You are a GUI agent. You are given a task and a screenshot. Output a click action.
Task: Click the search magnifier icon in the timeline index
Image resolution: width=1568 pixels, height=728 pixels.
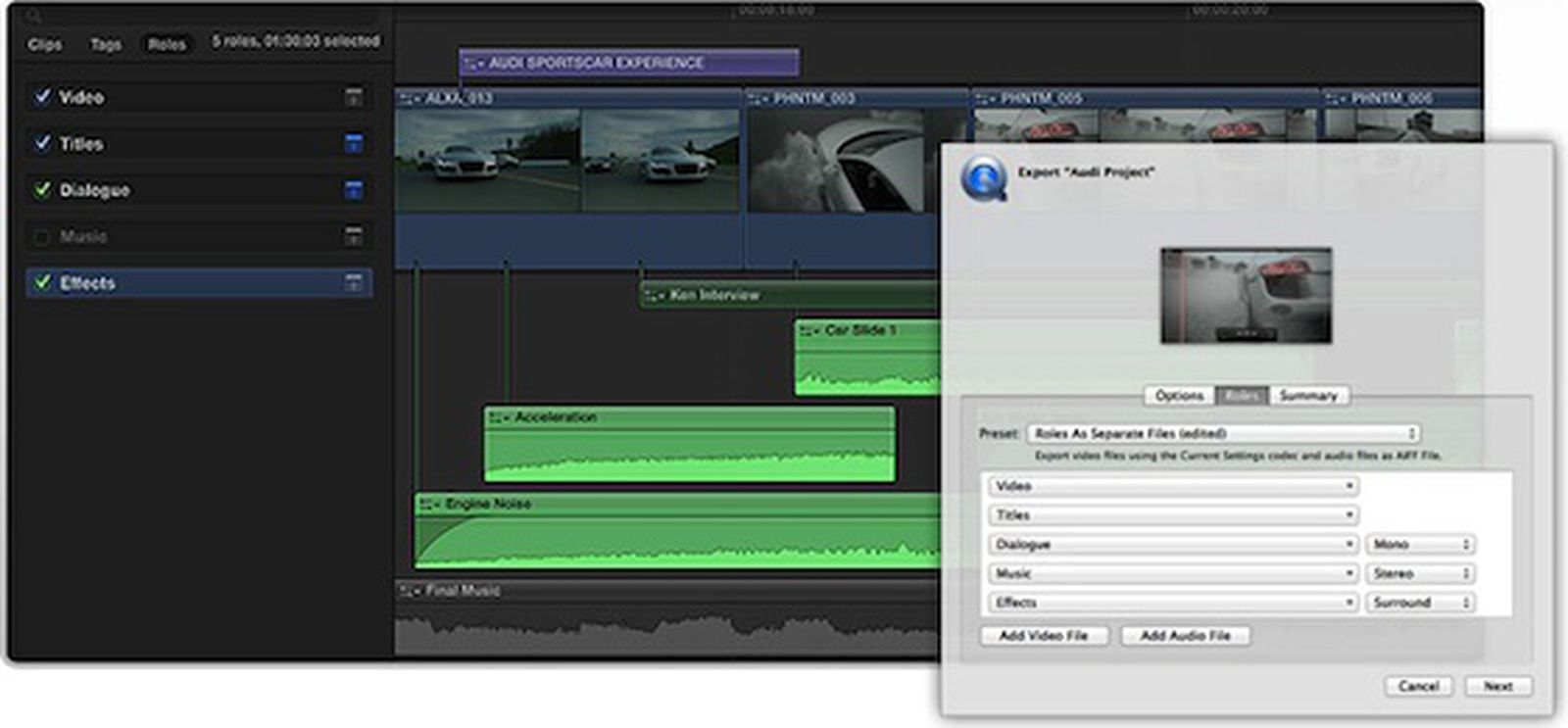point(34,16)
